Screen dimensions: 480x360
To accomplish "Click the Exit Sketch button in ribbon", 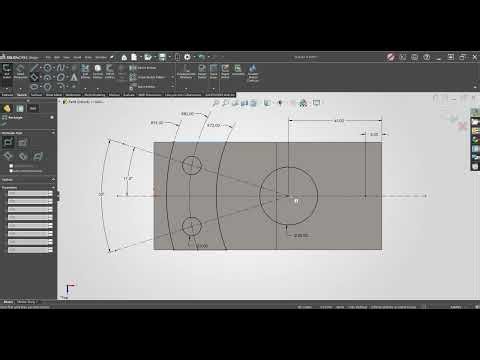I will 7,71.
